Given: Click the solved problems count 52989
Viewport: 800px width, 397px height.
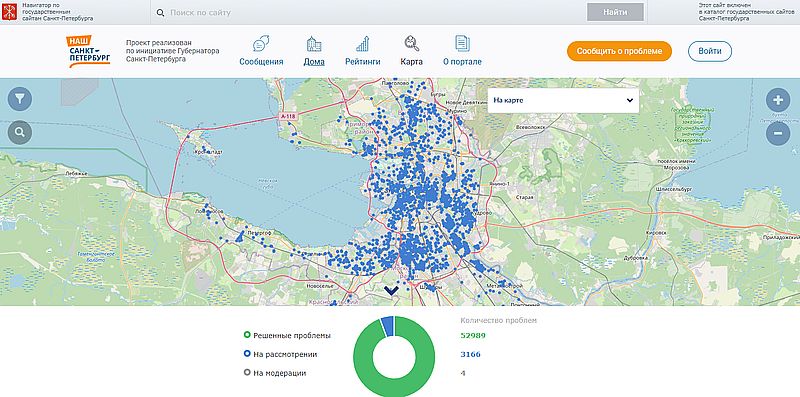Looking at the screenshot, I should coord(473,335).
